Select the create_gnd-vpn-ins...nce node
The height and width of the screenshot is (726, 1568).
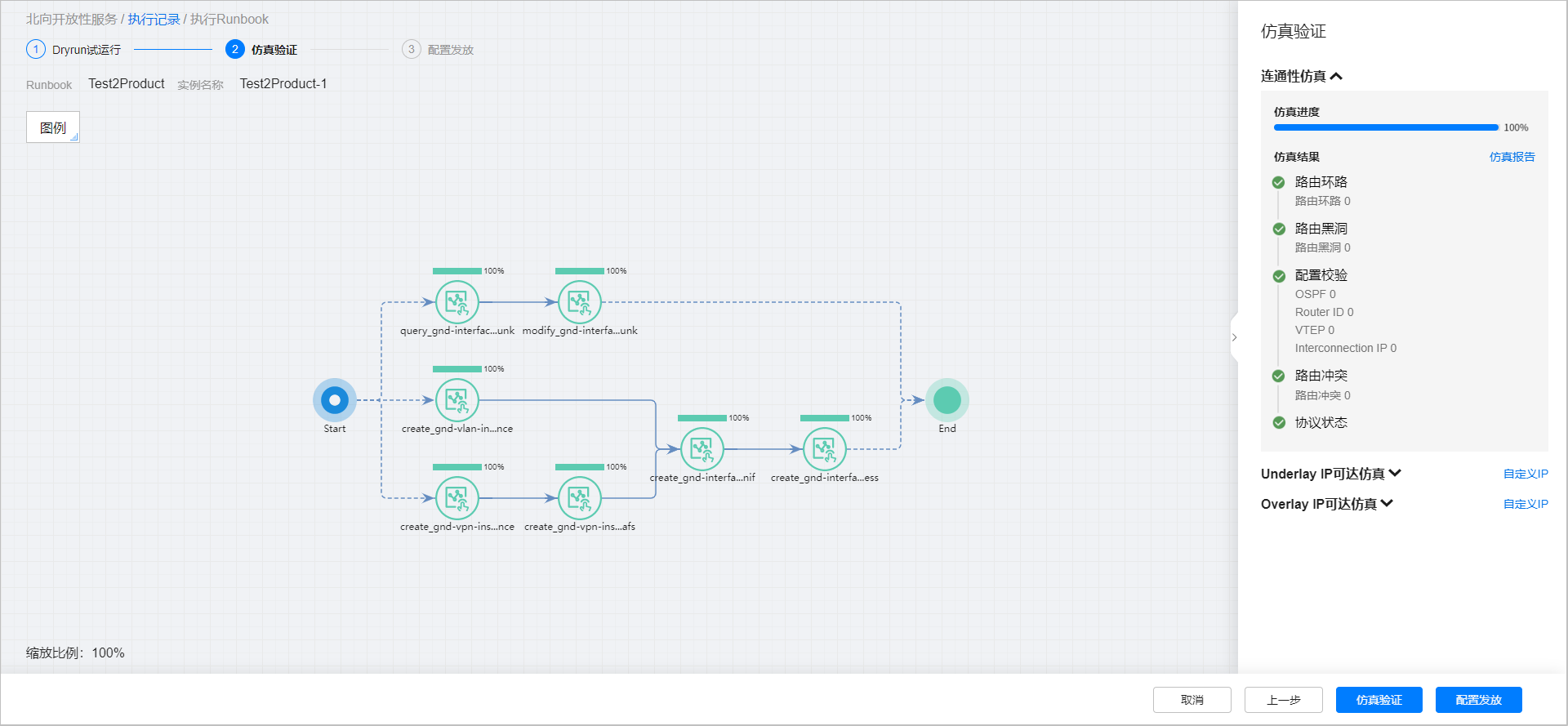click(x=457, y=498)
